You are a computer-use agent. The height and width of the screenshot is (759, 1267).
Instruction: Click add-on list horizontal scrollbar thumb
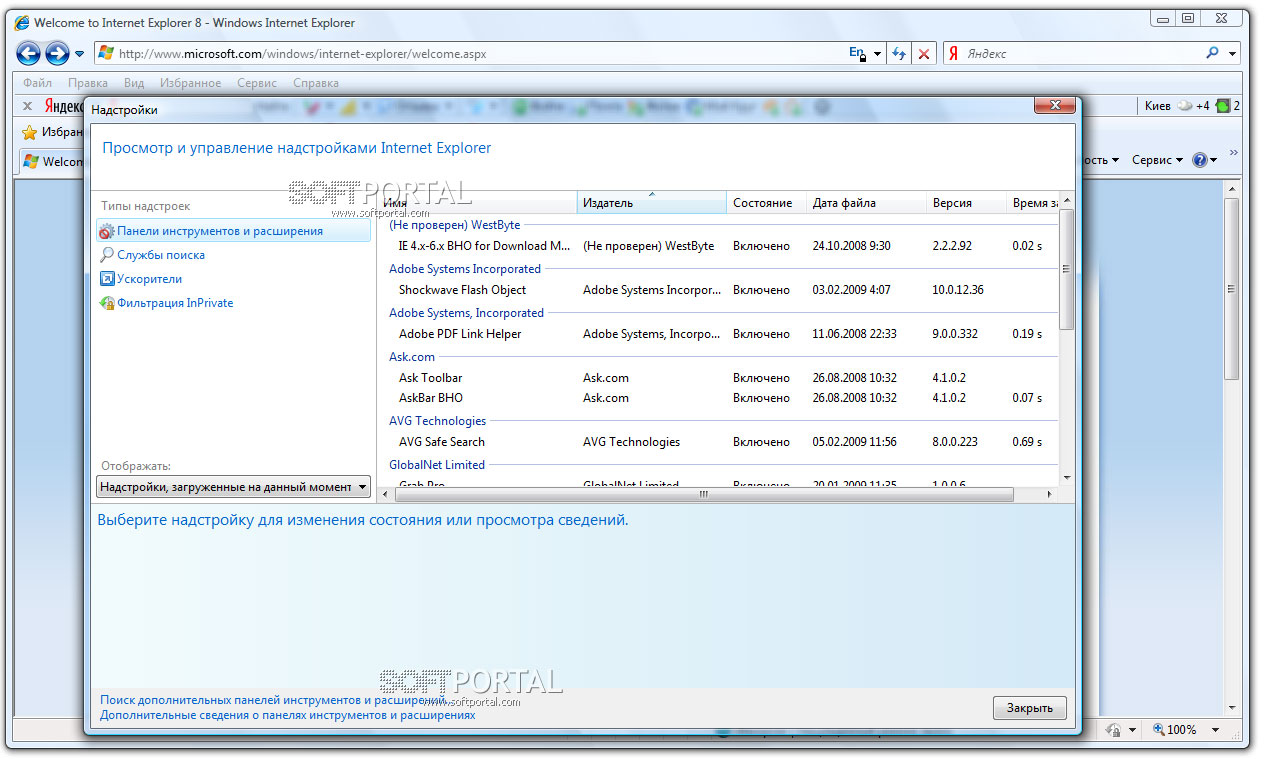click(703, 494)
